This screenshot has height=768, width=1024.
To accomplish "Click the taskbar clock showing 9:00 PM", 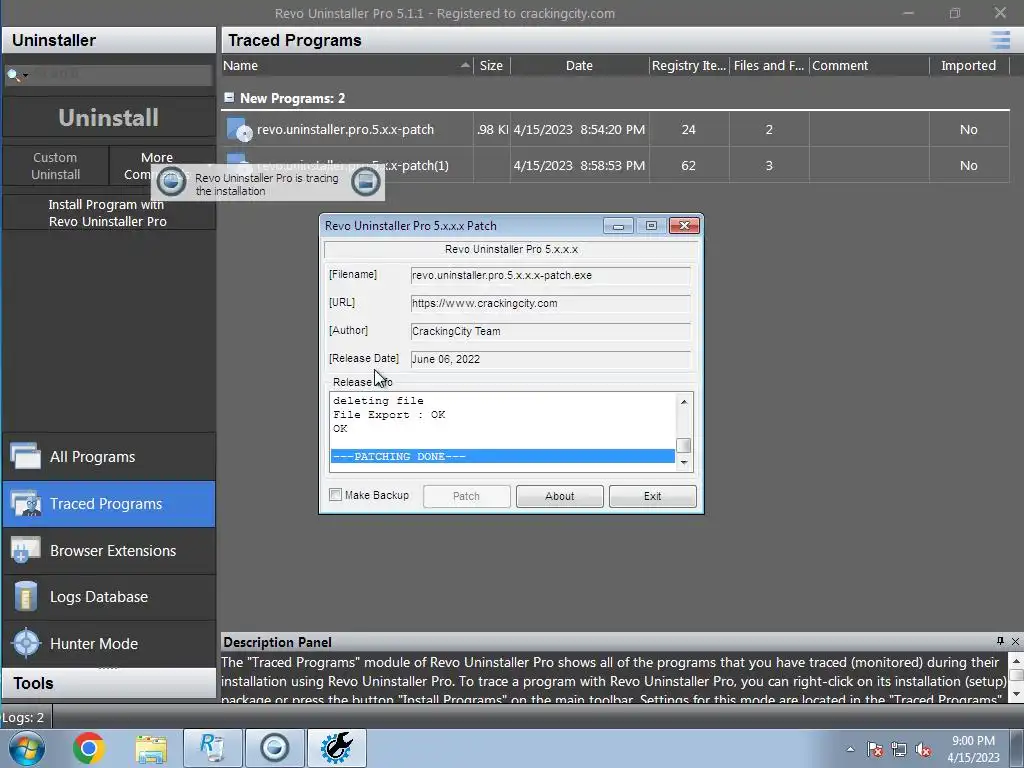I will click(973, 749).
